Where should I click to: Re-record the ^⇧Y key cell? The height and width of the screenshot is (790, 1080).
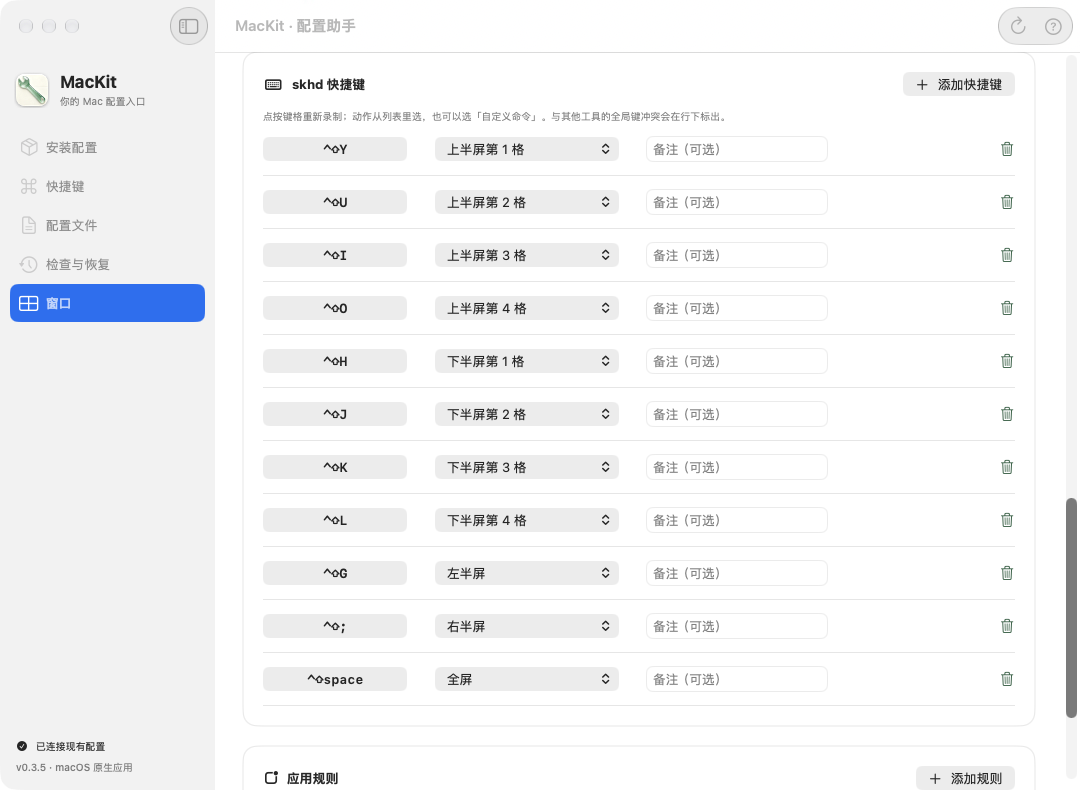(335, 149)
